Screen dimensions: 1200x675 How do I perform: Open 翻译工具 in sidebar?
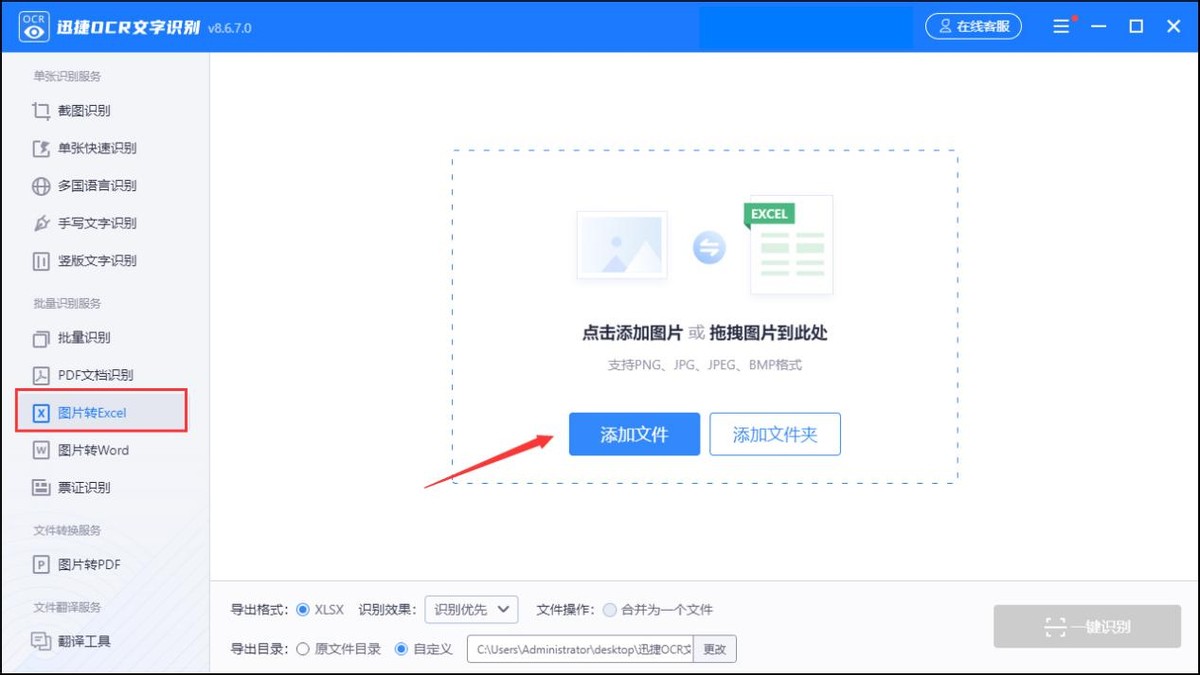(84, 641)
